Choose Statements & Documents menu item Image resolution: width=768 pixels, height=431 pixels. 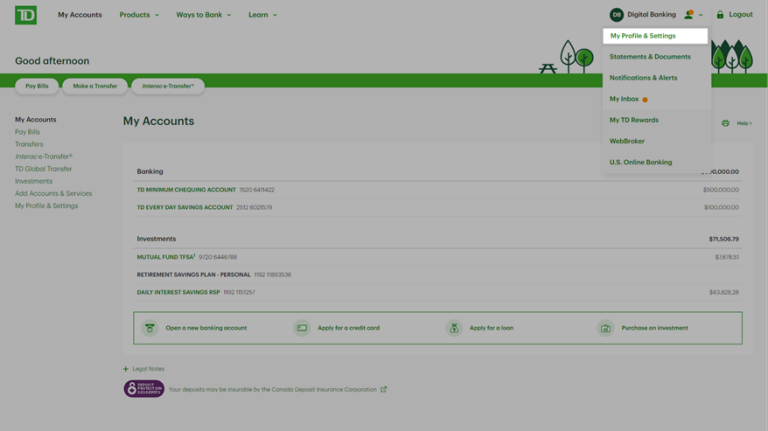coord(650,57)
